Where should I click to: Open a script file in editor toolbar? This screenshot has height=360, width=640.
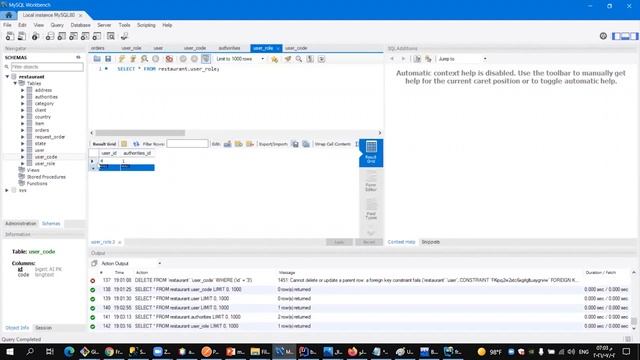click(x=97, y=59)
